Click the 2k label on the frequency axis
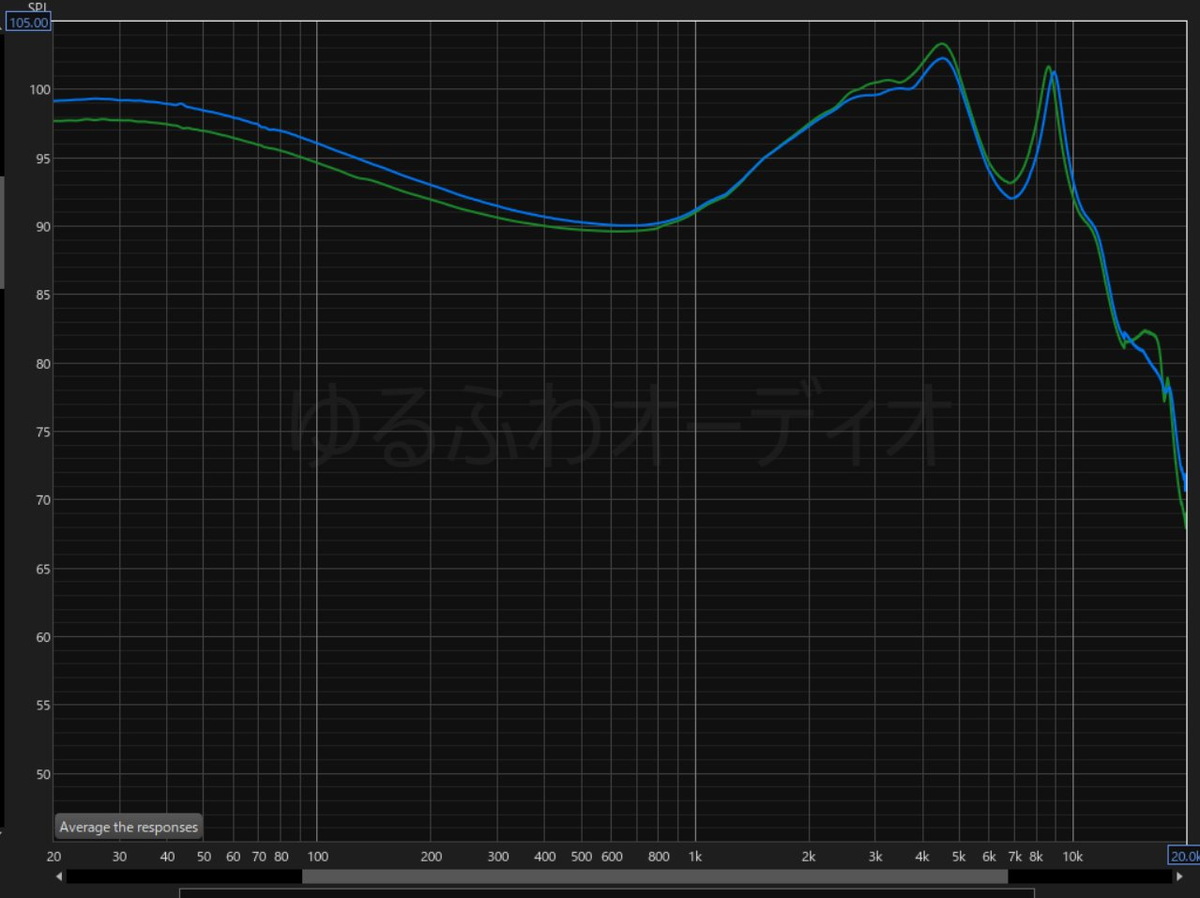The height and width of the screenshot is (898, 1200). click(x=809, y=857)
